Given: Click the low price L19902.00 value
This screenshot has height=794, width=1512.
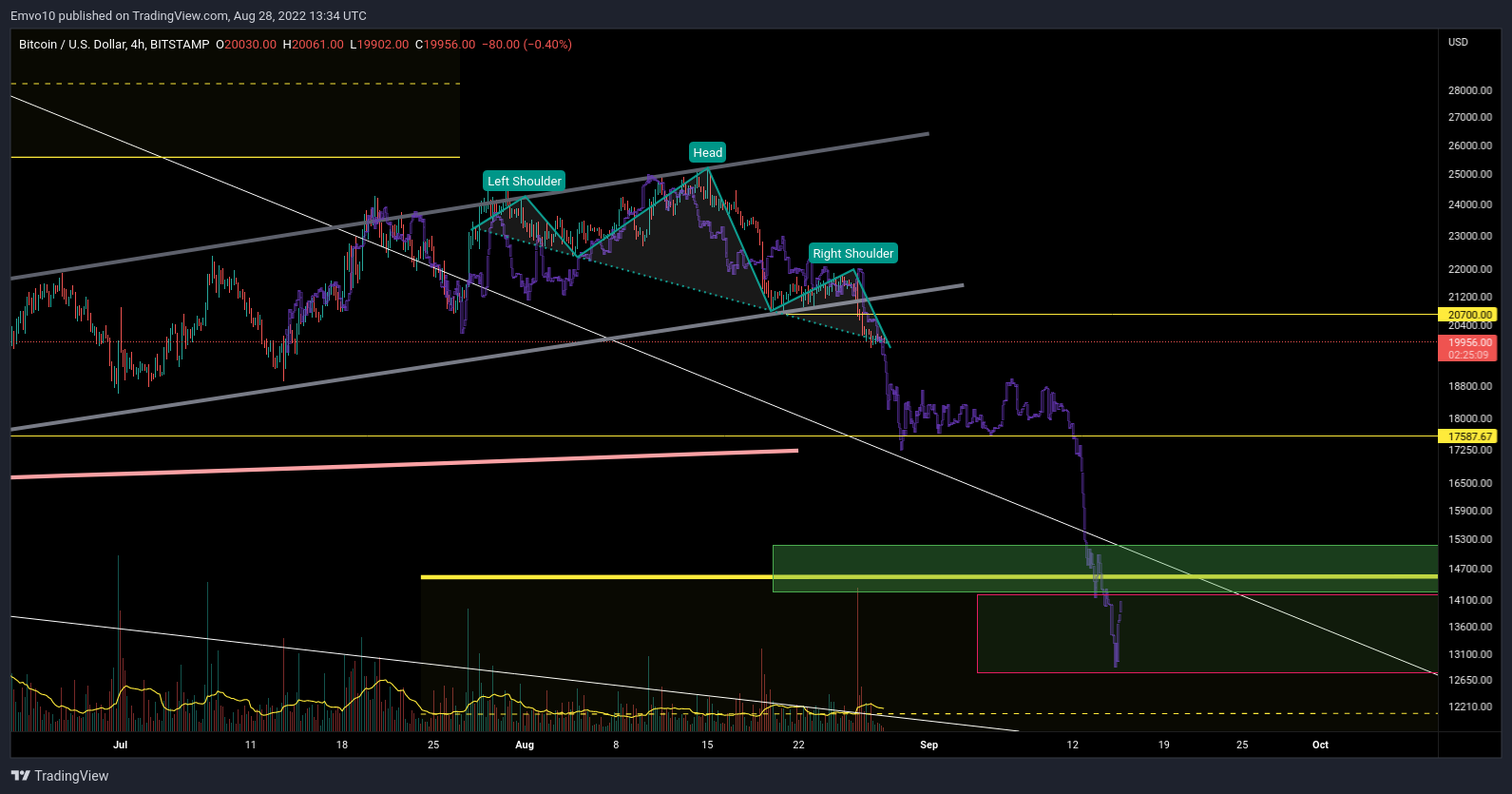Looking at the screenshot, I should pyautogui.click(x=380, y=44).
